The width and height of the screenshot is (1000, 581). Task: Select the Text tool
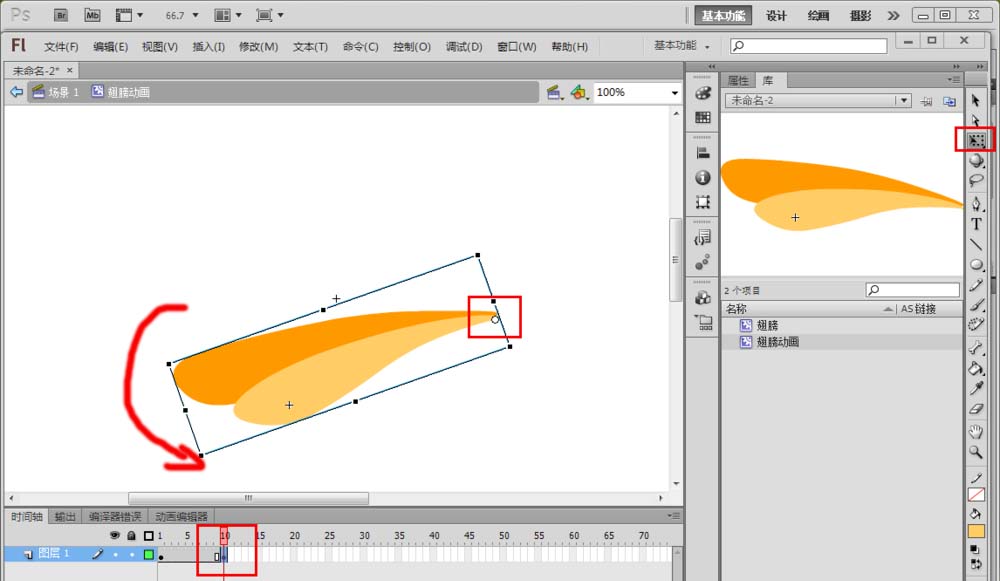[976, 224]
